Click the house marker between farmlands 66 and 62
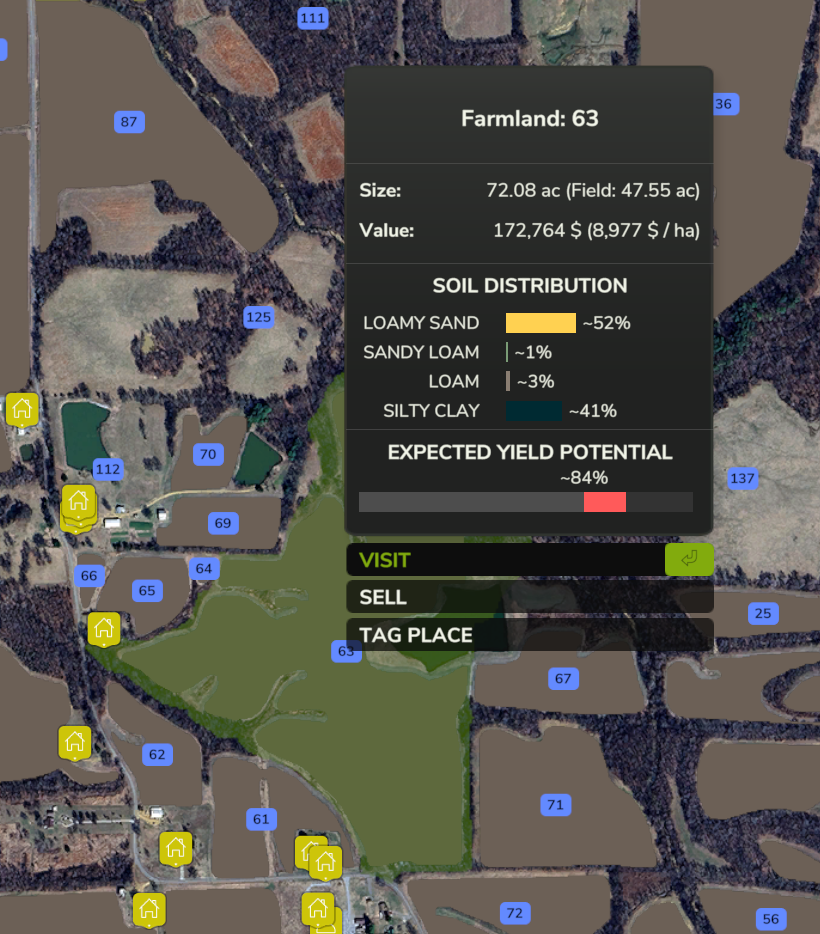The height and width of the screenshot is (934, 820). (103, 628)
